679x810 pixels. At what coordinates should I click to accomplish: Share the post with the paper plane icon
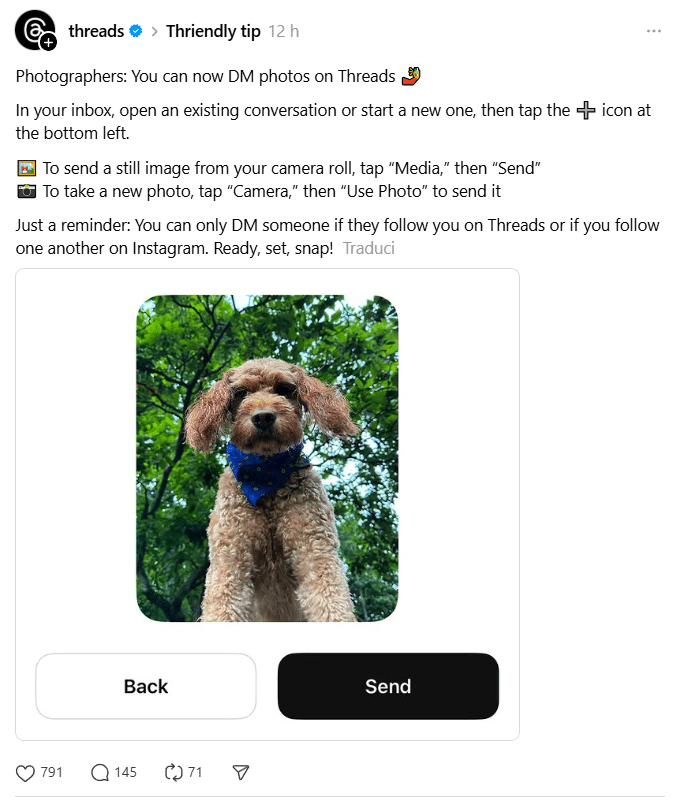[241, 773]
